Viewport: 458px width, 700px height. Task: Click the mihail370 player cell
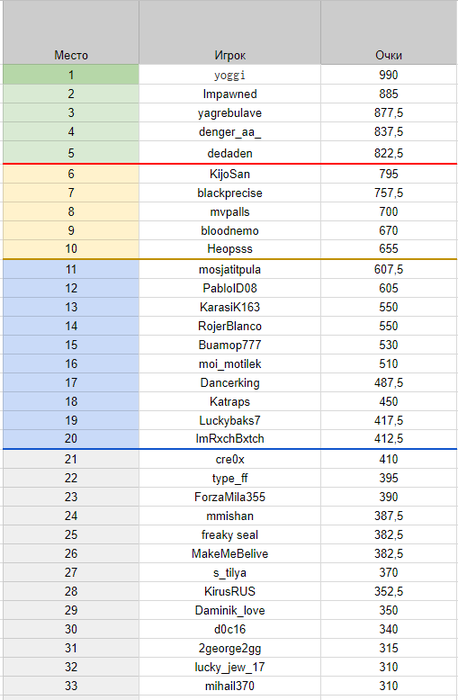coord(229,685)
